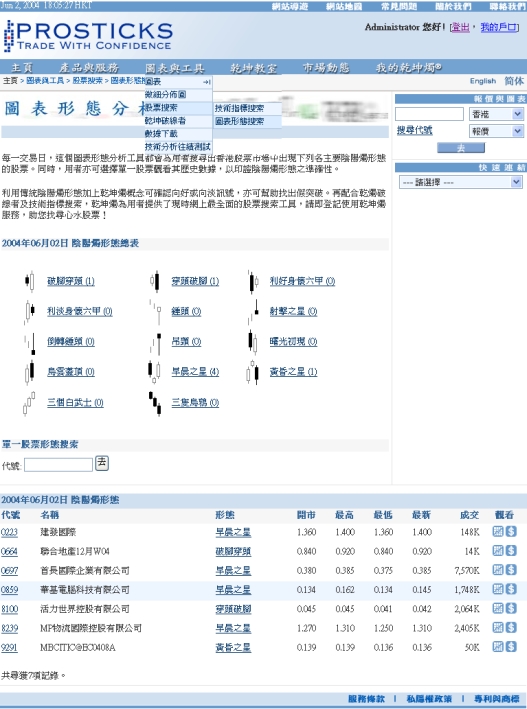Click 去 button beside 代號 field
527x709 pixels.
click(x=102, y=463)
